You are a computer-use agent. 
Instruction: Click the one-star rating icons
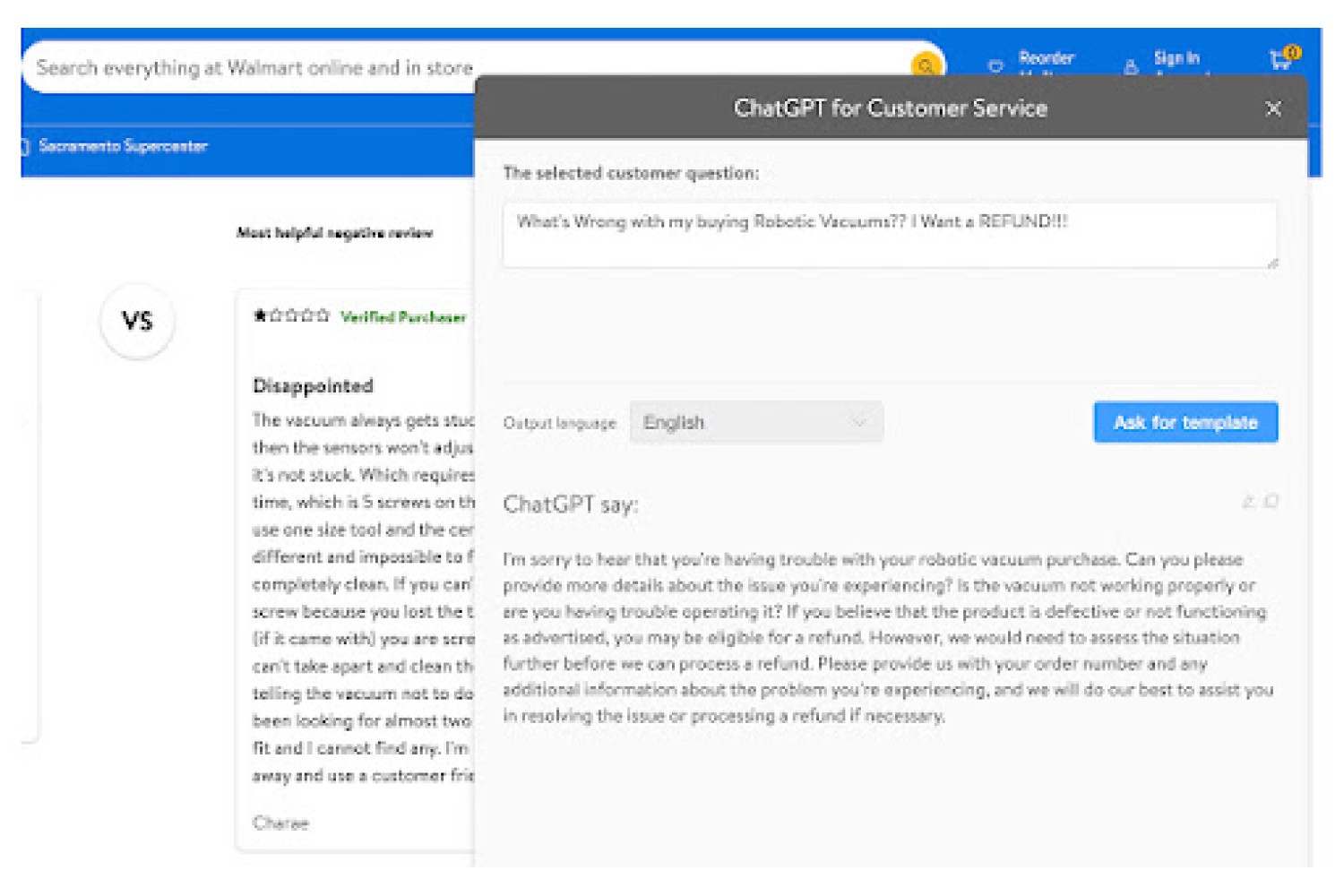(x=291, y=315)
